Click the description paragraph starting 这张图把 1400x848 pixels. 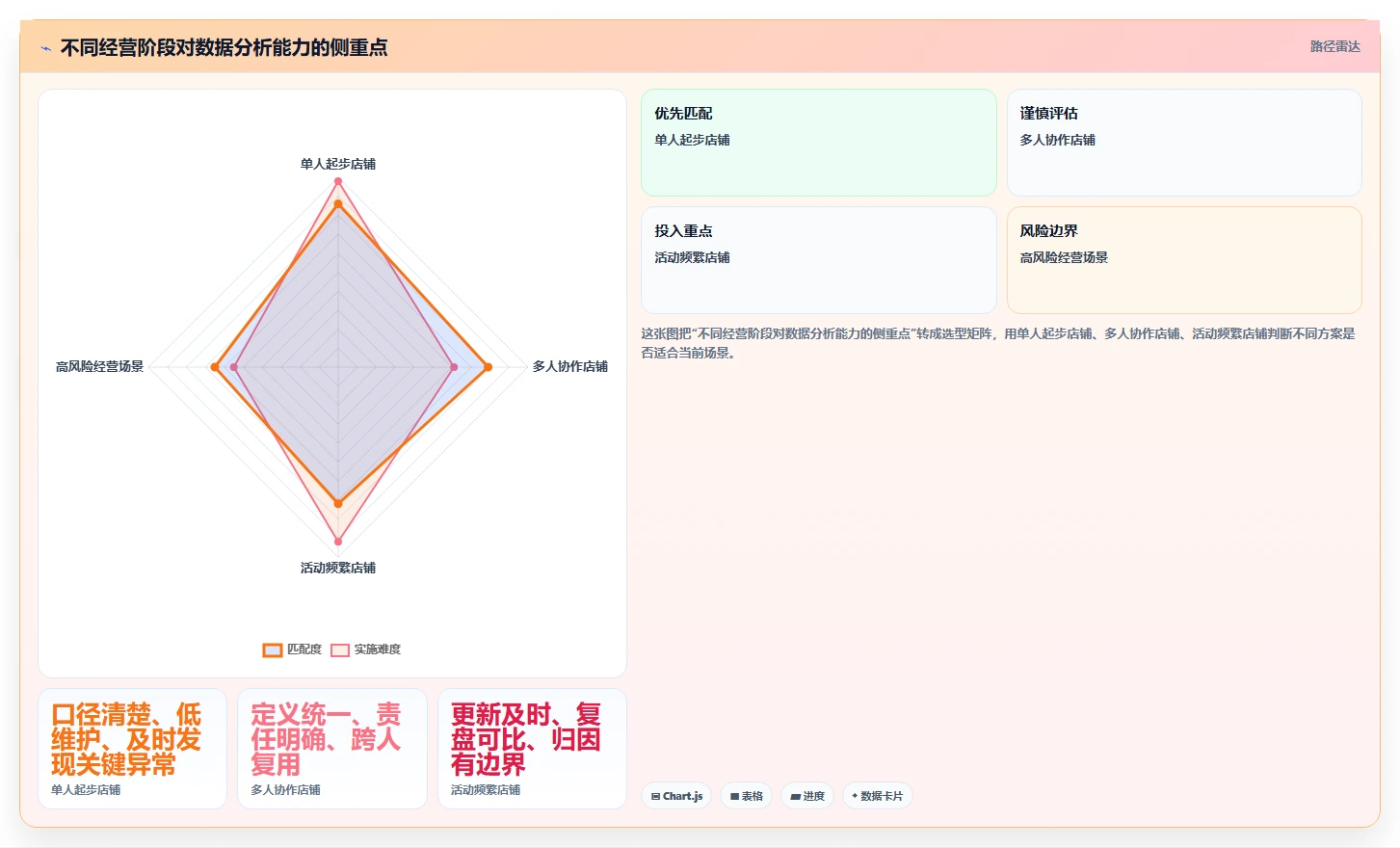tap(998, 343)
